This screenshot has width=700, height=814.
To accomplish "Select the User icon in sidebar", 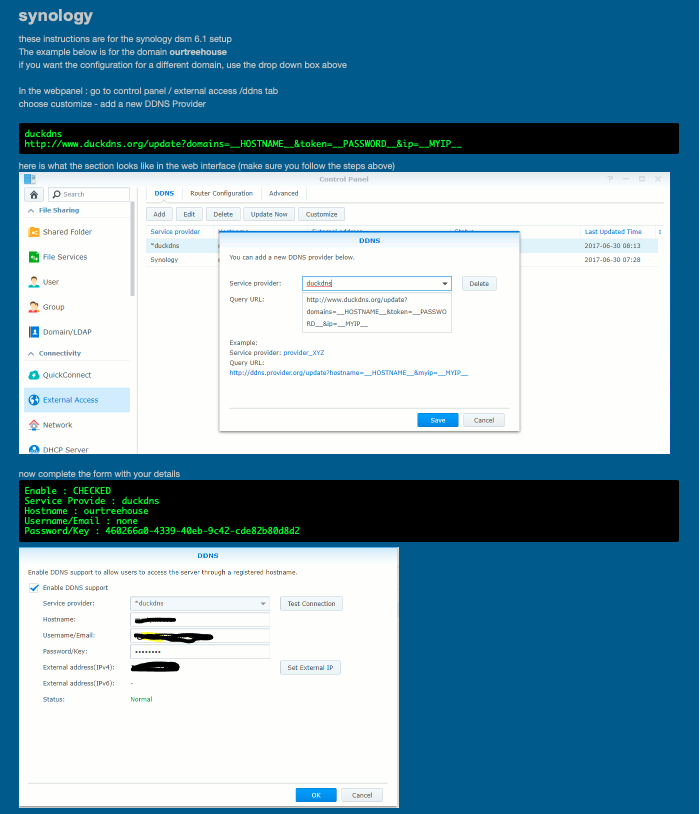I will coord(33,282).
